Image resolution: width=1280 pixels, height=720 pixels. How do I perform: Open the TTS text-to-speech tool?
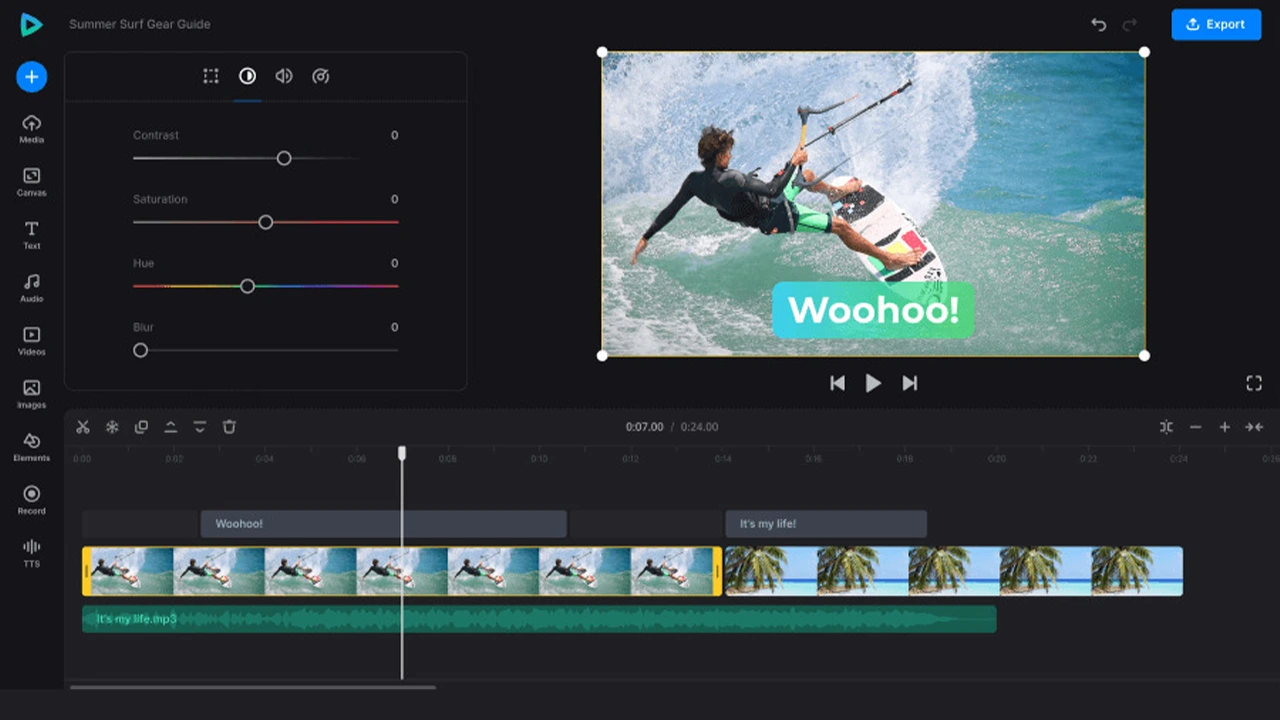click(31, 552)
